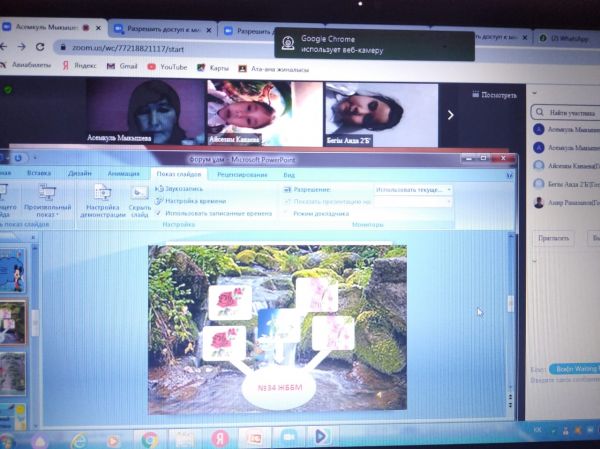The width and height of the screenshot is (600, 449).
Task: Click the Настройка демонстрации icon
Action: click(x=102, y=195)
